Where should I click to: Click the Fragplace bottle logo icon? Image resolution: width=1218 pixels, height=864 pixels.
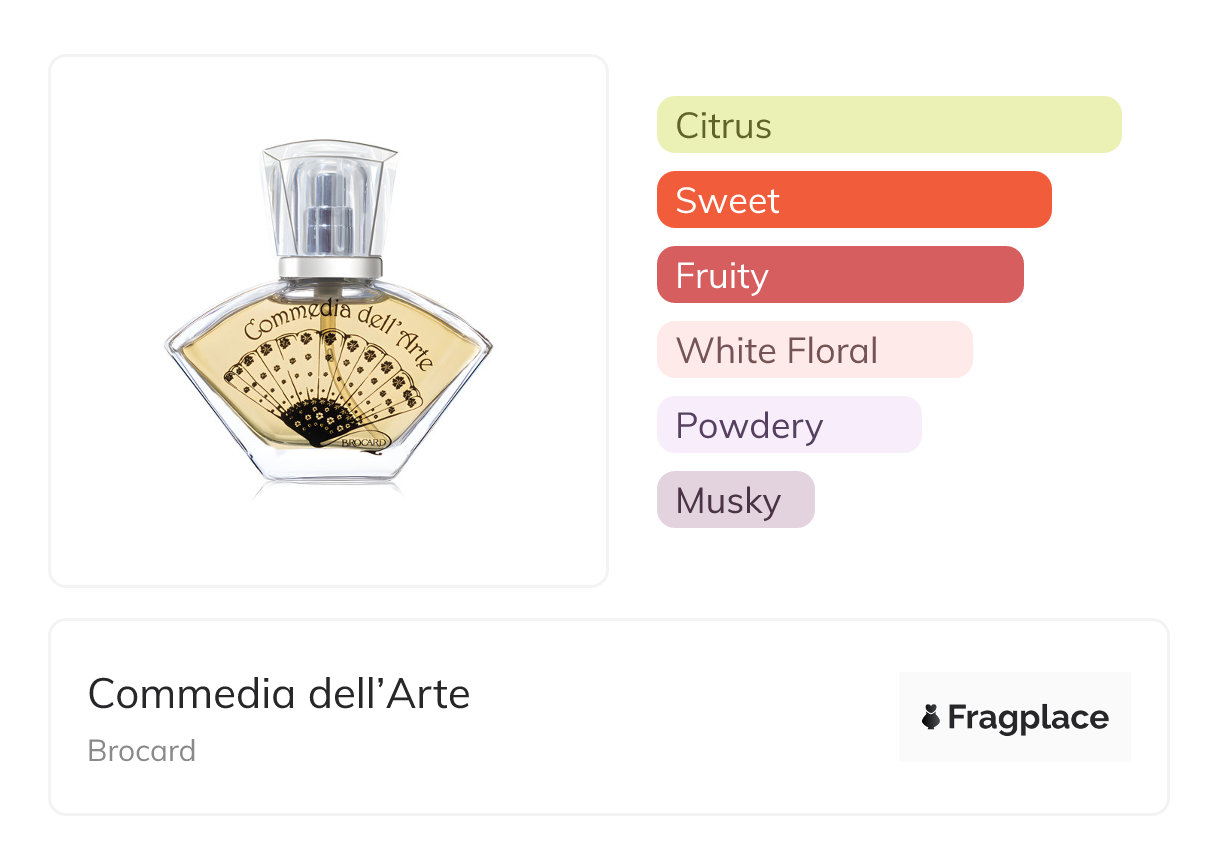(931, 718)
